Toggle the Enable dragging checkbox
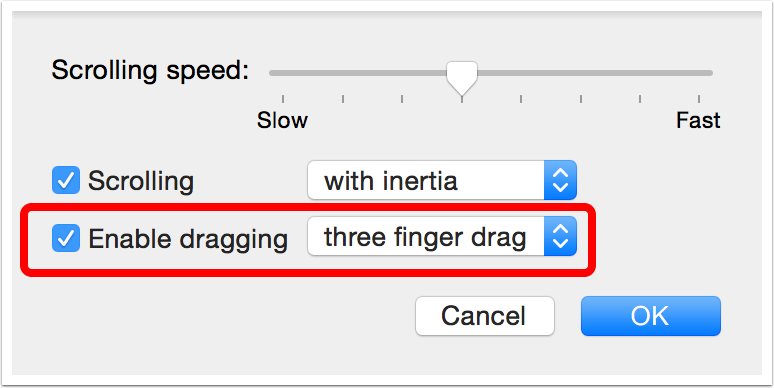 [x=66, y=238]
